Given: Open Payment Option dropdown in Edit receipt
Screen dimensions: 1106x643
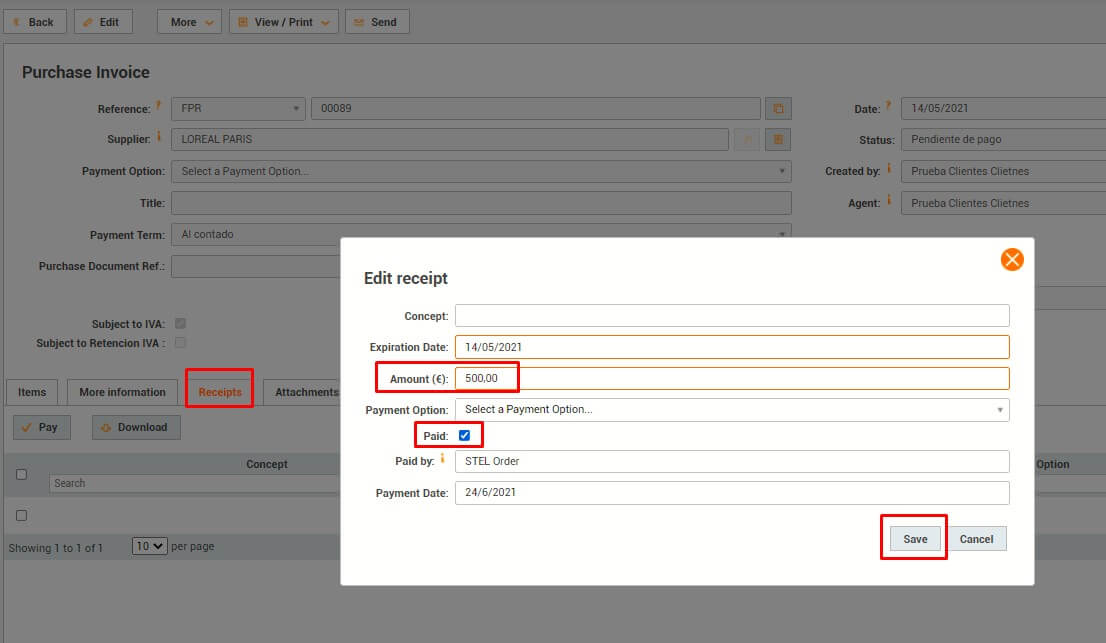Looking at the screenshot, I should 732,410.
